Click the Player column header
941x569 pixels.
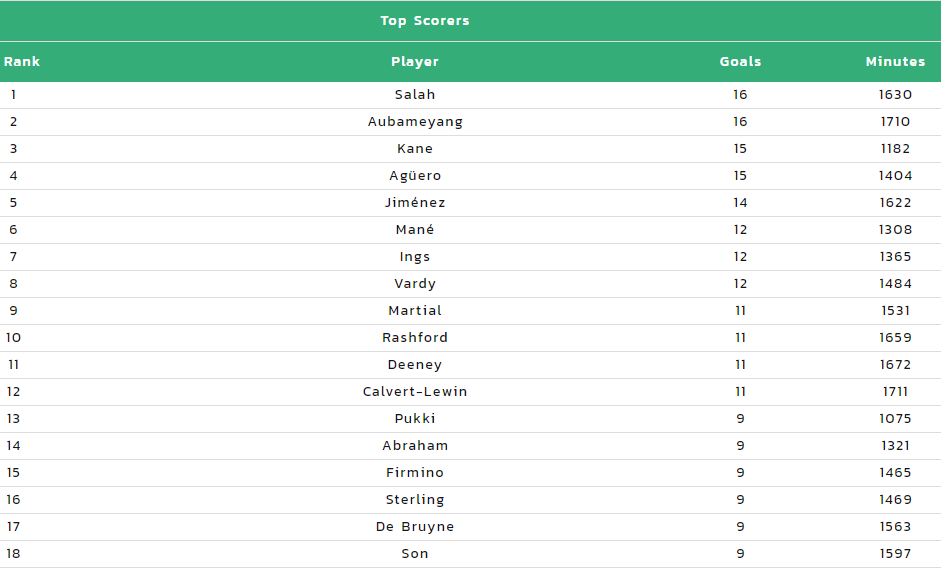click(x=415, y=62)
